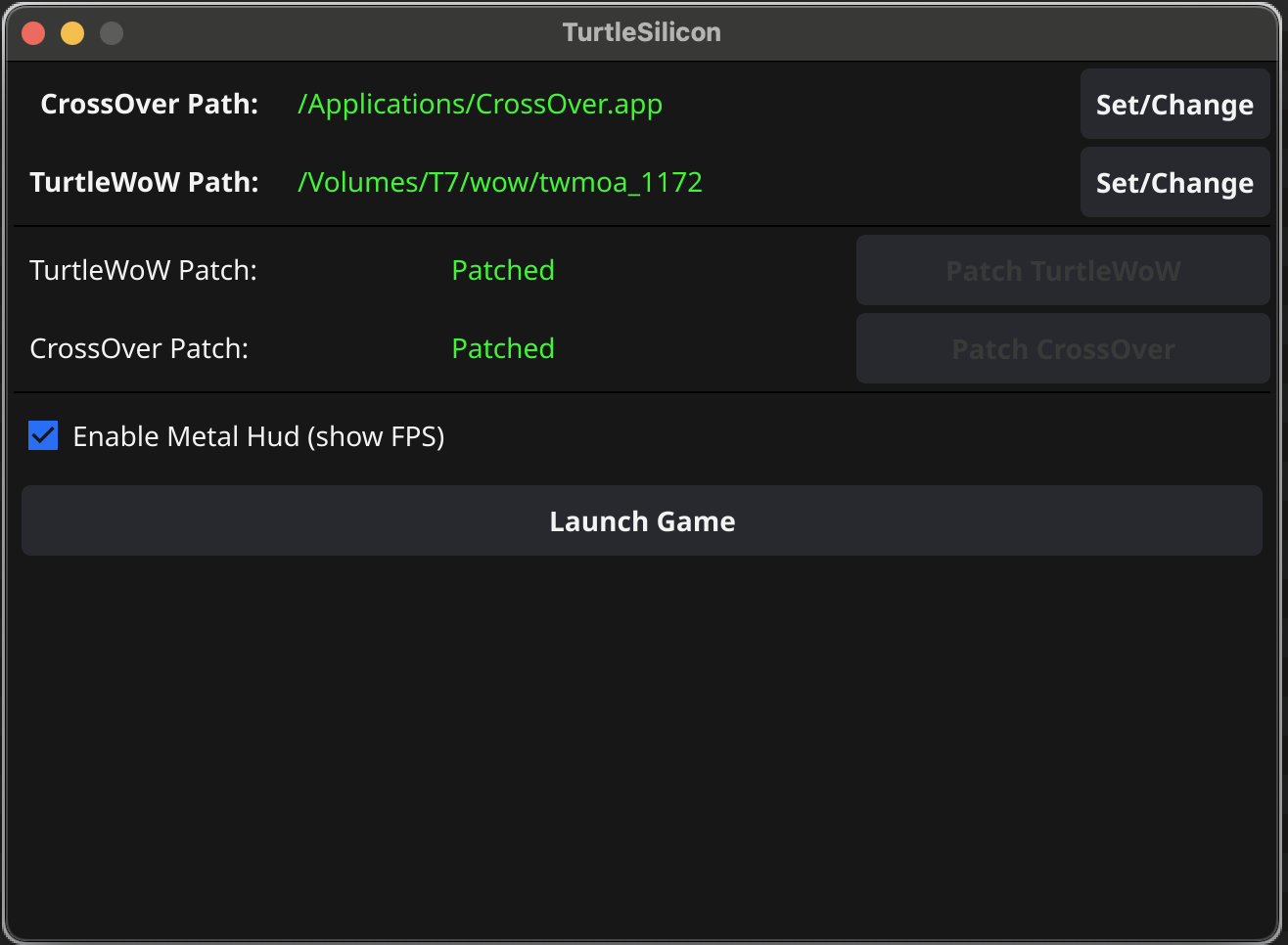Launch the game

tap(642, 520)
